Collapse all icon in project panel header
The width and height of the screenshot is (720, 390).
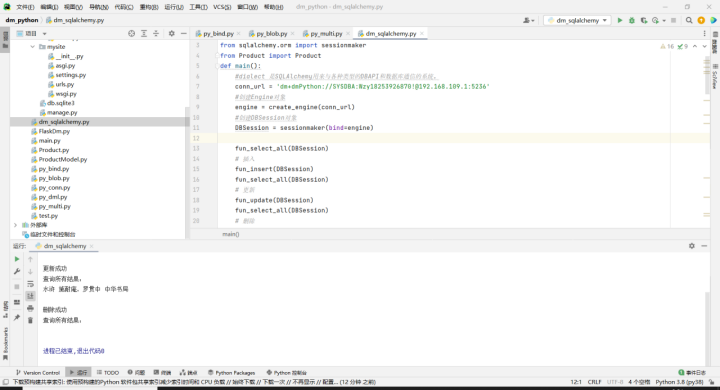click(156, 34)
